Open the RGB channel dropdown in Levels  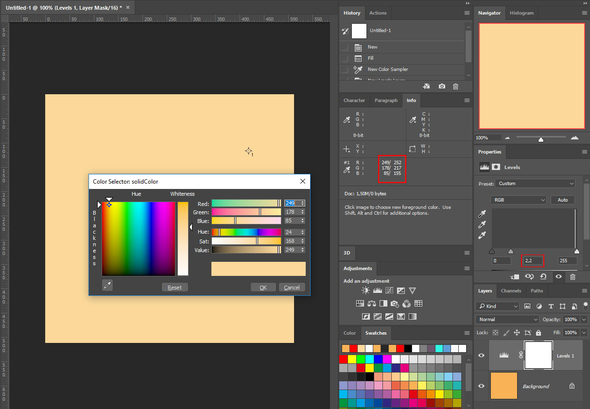519,200
